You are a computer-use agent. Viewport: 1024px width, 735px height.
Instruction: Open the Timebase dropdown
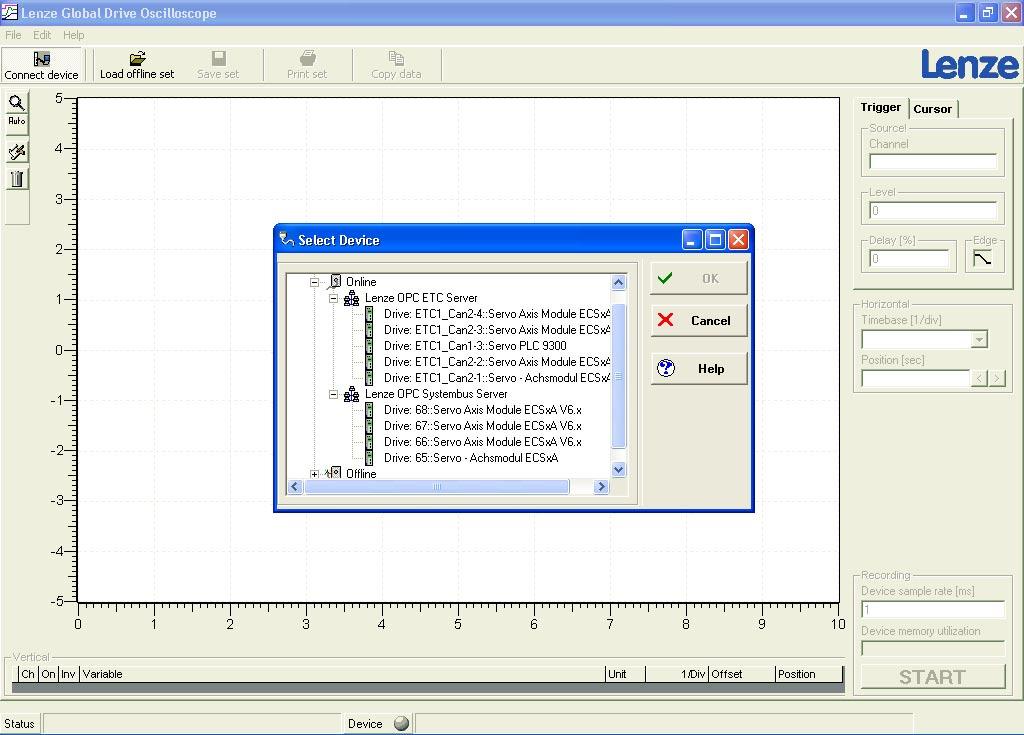pos(979,340)
